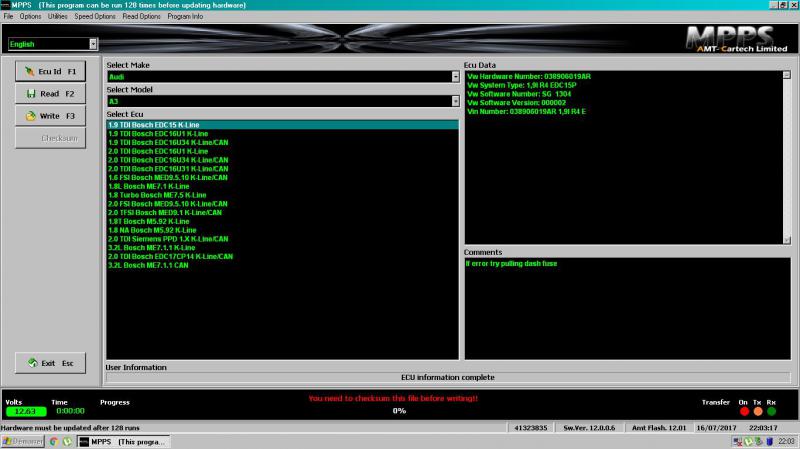This screenshot has height=449, width=800.
Task: Expand the English language dropdown
Action: [x=93, y=44]
